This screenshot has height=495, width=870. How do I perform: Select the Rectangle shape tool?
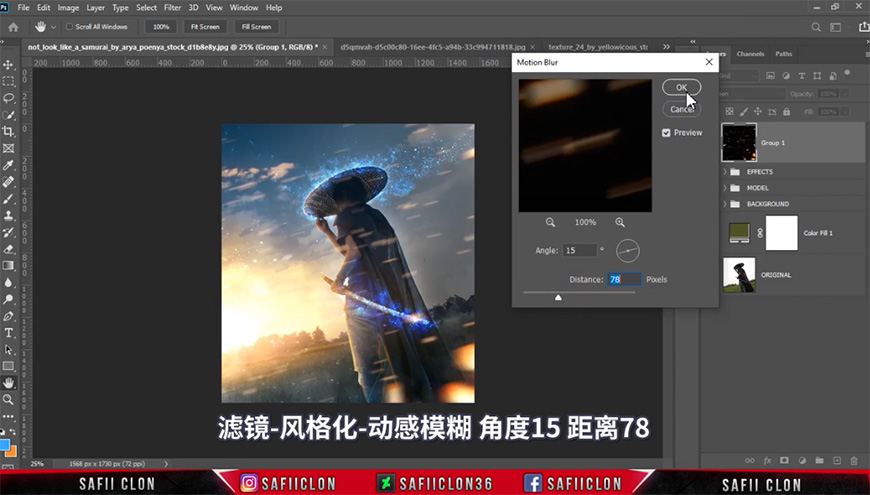[8, 366]
